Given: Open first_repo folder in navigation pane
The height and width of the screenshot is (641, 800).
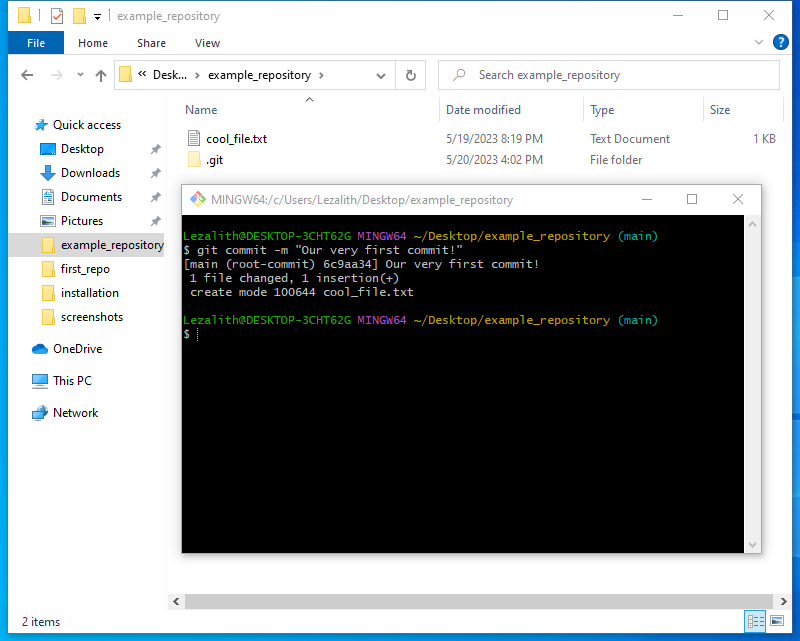Looking at the screenshot, I should [x=85, y=269].
